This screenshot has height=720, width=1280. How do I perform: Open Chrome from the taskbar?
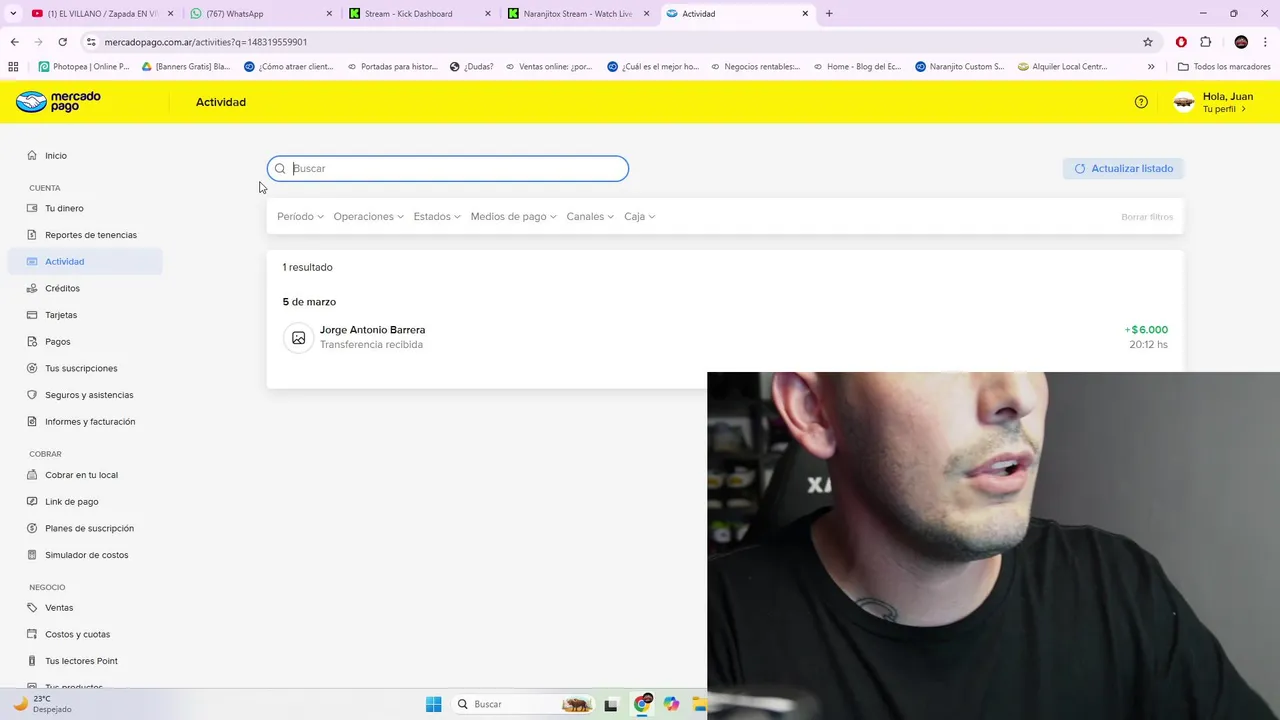point(642,704)
